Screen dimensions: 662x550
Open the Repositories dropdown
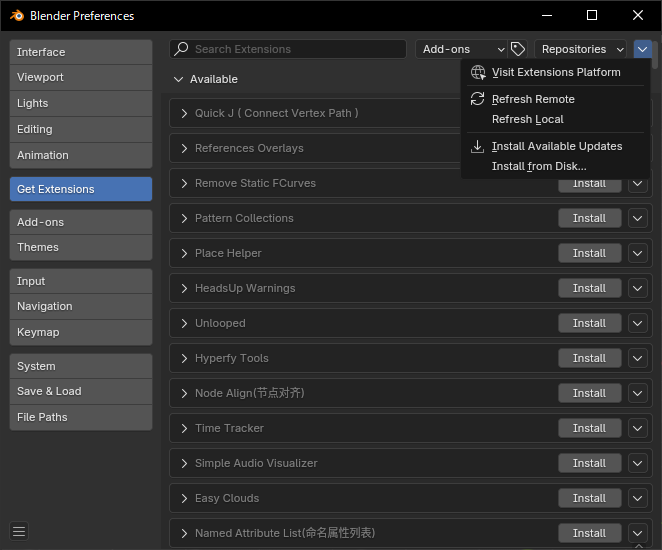tap(580, 49)
